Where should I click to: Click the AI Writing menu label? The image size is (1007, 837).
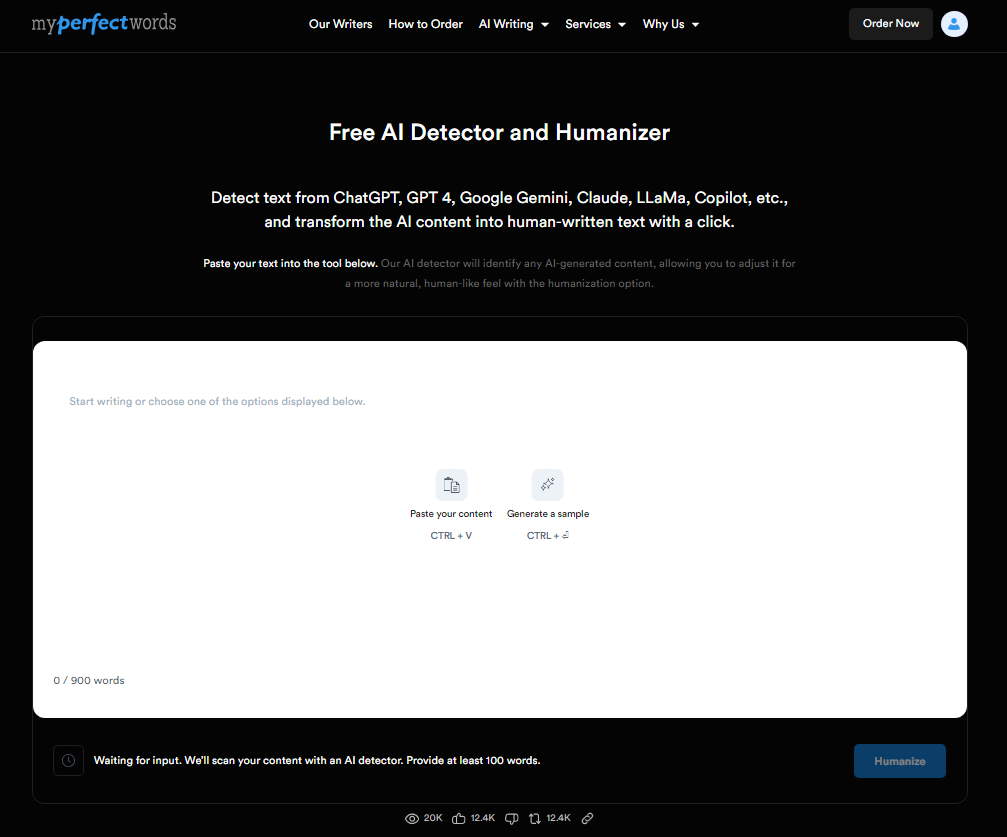click(505, 24)
